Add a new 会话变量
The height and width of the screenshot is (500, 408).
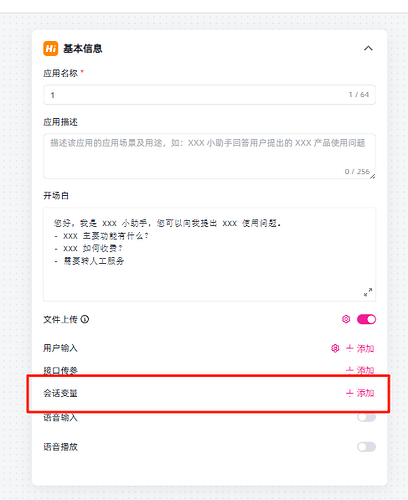pos(360,393)
